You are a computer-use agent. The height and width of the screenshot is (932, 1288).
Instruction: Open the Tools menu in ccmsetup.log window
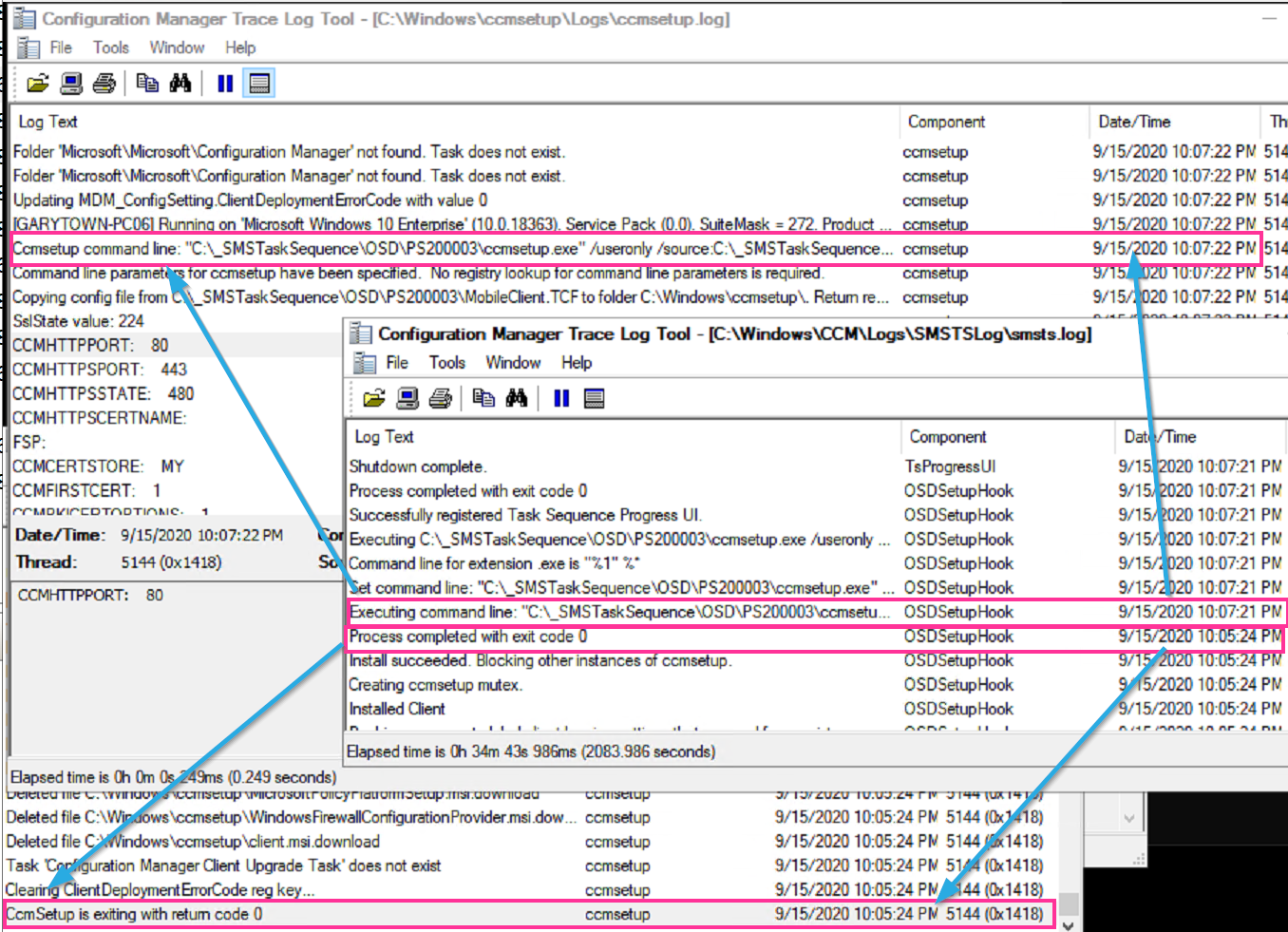coord(110,48)
